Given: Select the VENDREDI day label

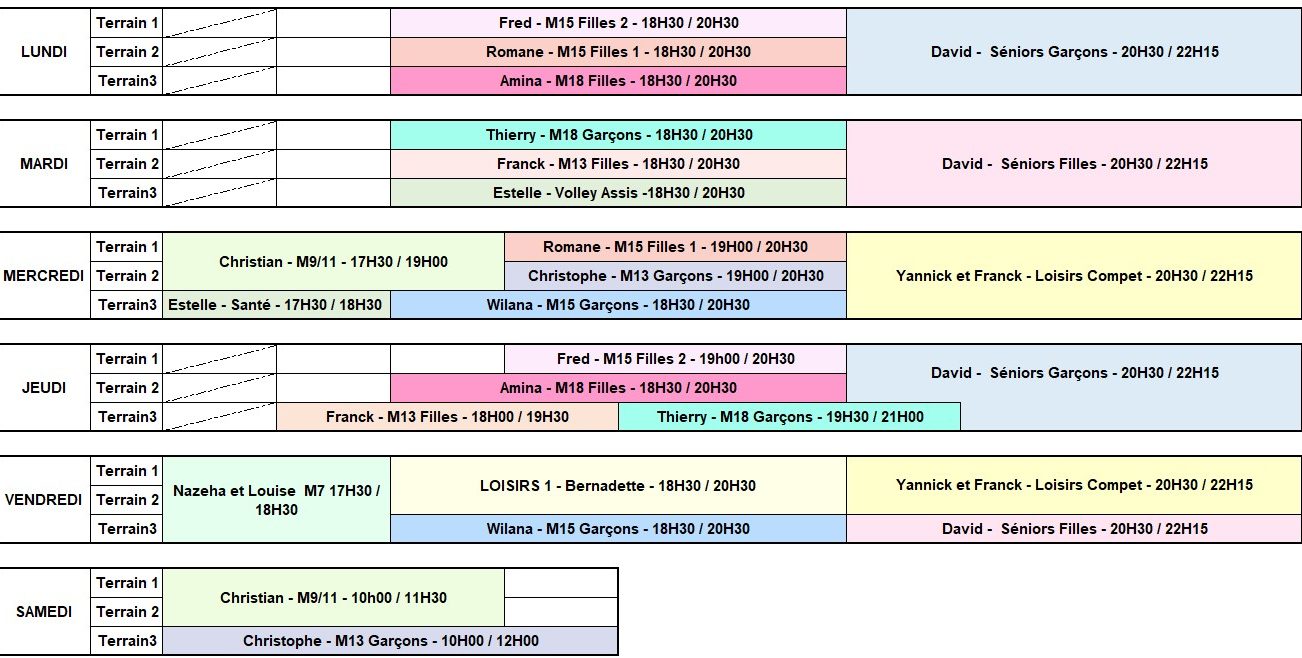Looking at the screenshot, I should click(x=45, y=500).
